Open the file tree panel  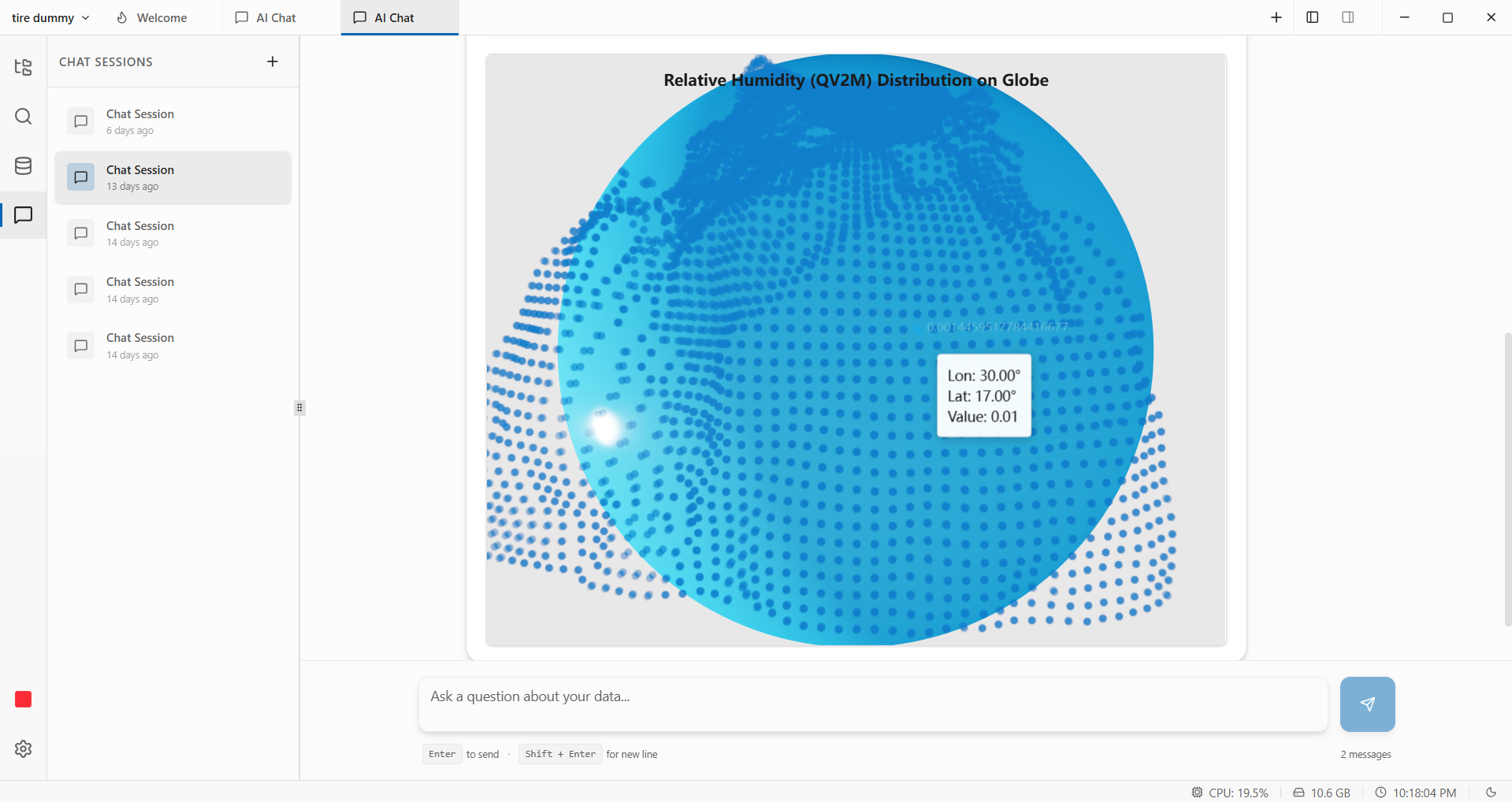tap(23, 67)
